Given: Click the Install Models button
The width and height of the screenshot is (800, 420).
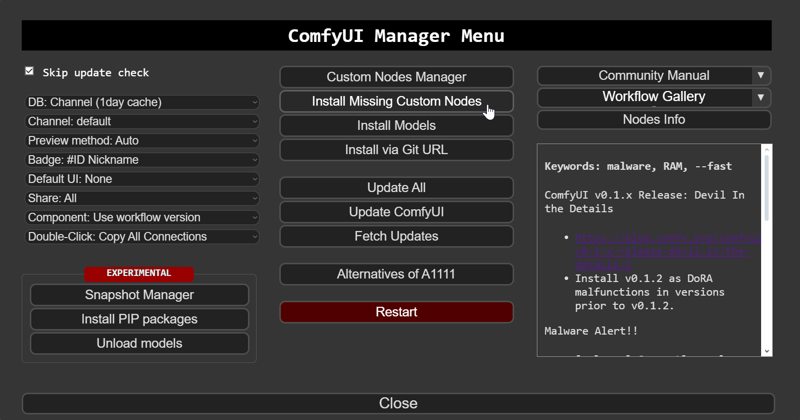Looking at the screenshot, I should point(396,126).
